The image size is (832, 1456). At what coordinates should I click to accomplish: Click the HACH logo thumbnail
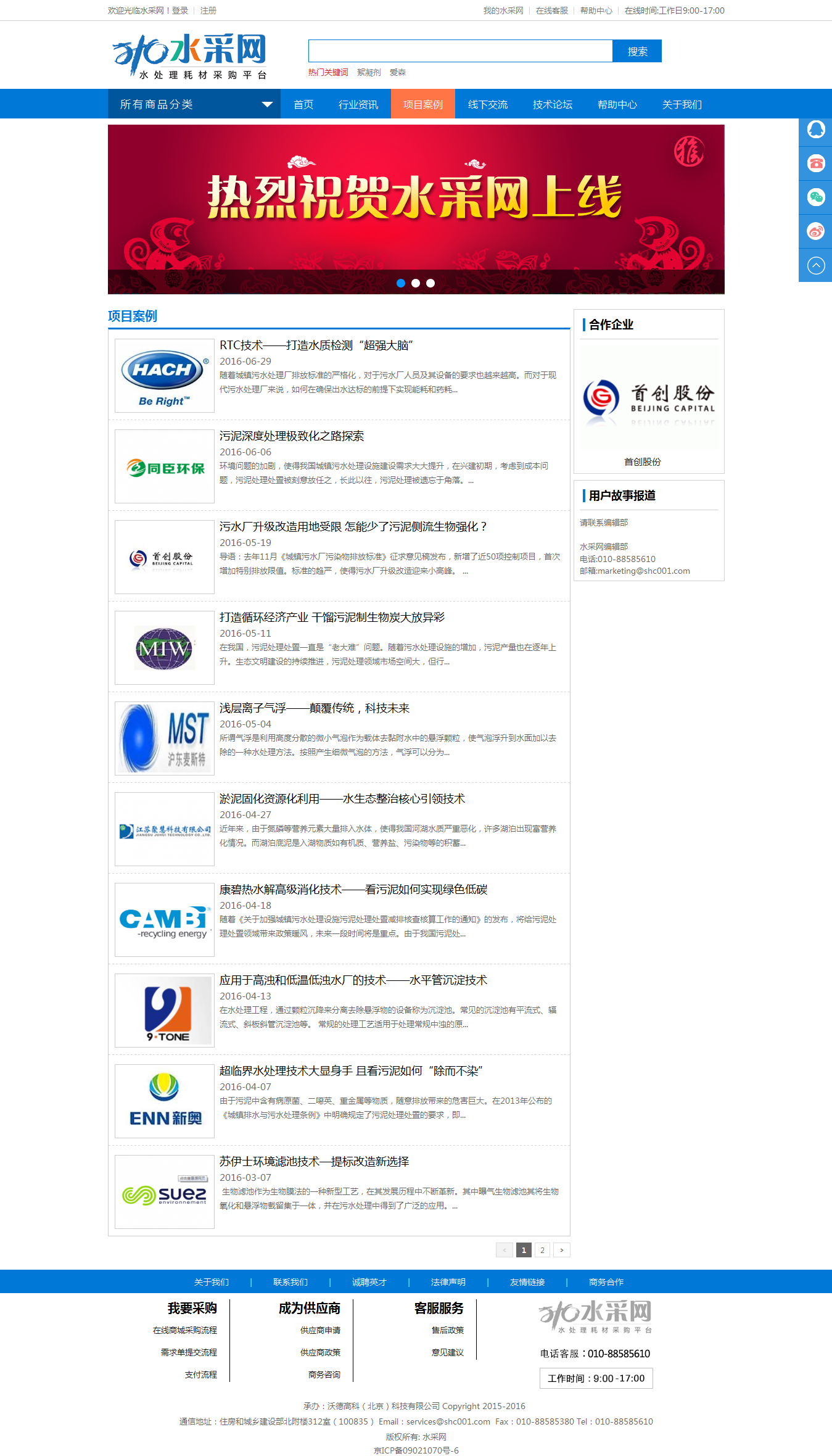[165, 376]
